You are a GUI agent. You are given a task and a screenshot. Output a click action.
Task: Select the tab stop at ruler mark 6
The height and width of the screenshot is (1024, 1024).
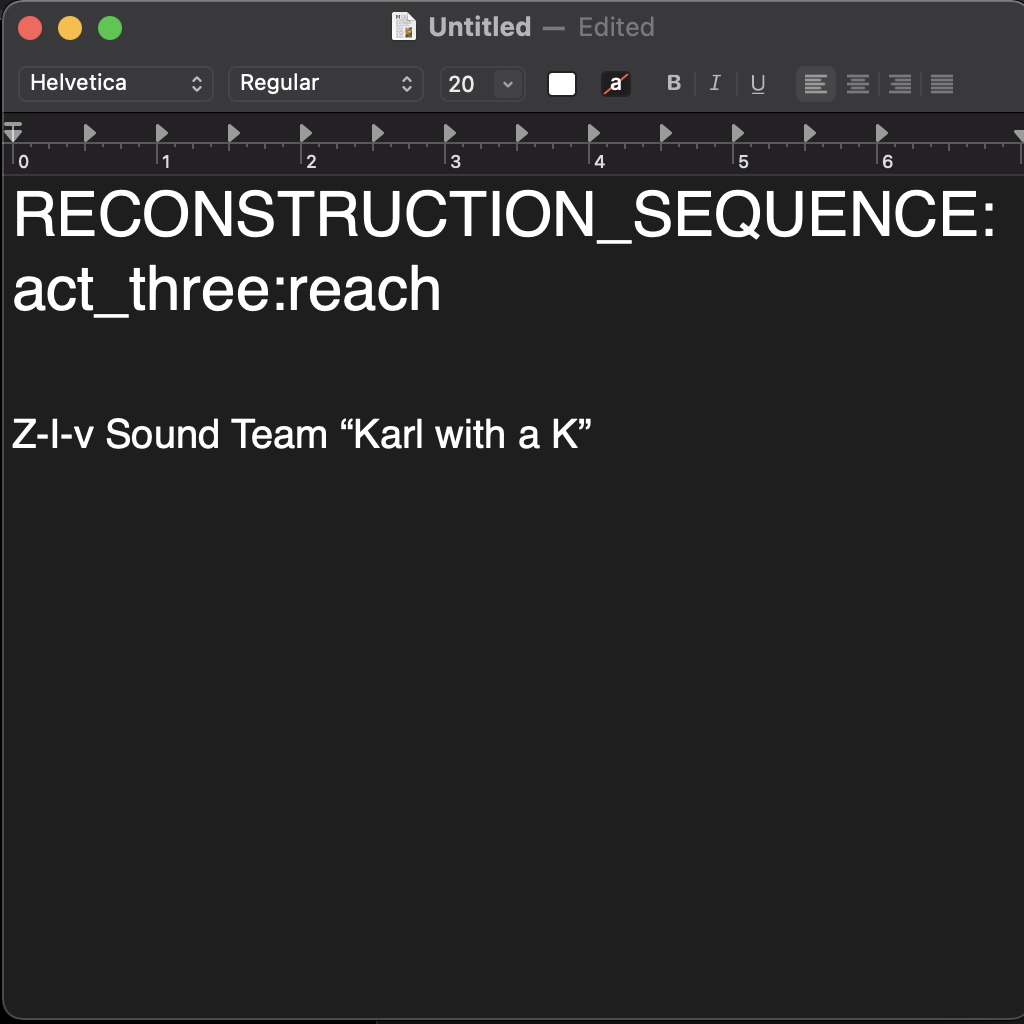[882, 133]
